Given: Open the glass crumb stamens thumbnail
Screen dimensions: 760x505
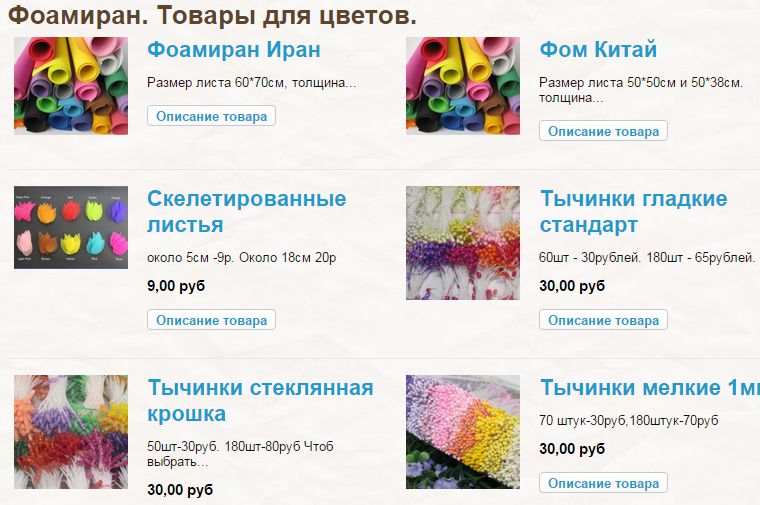Looking at the screenshot, I should pyautogui.click(x=71, y=432).
